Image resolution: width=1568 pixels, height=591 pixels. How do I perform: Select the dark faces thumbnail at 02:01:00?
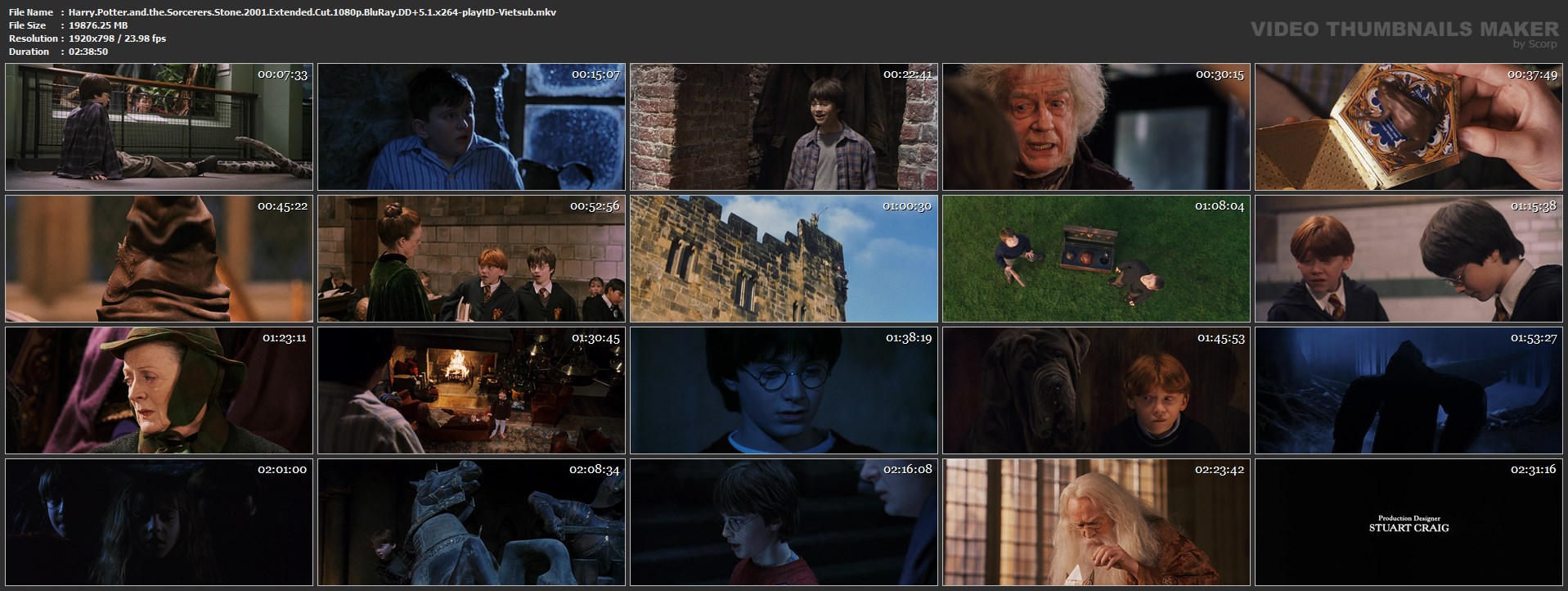coord(159,522)
